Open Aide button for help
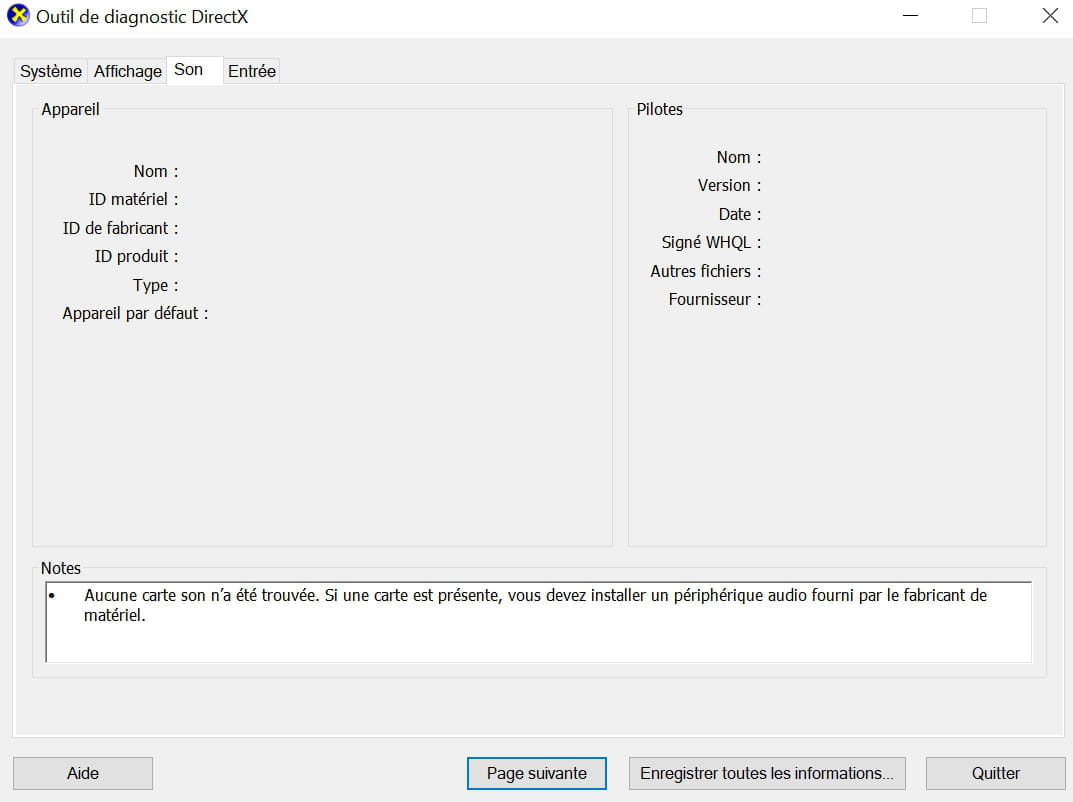This screenshot has width=1073, height=802. 83,773
